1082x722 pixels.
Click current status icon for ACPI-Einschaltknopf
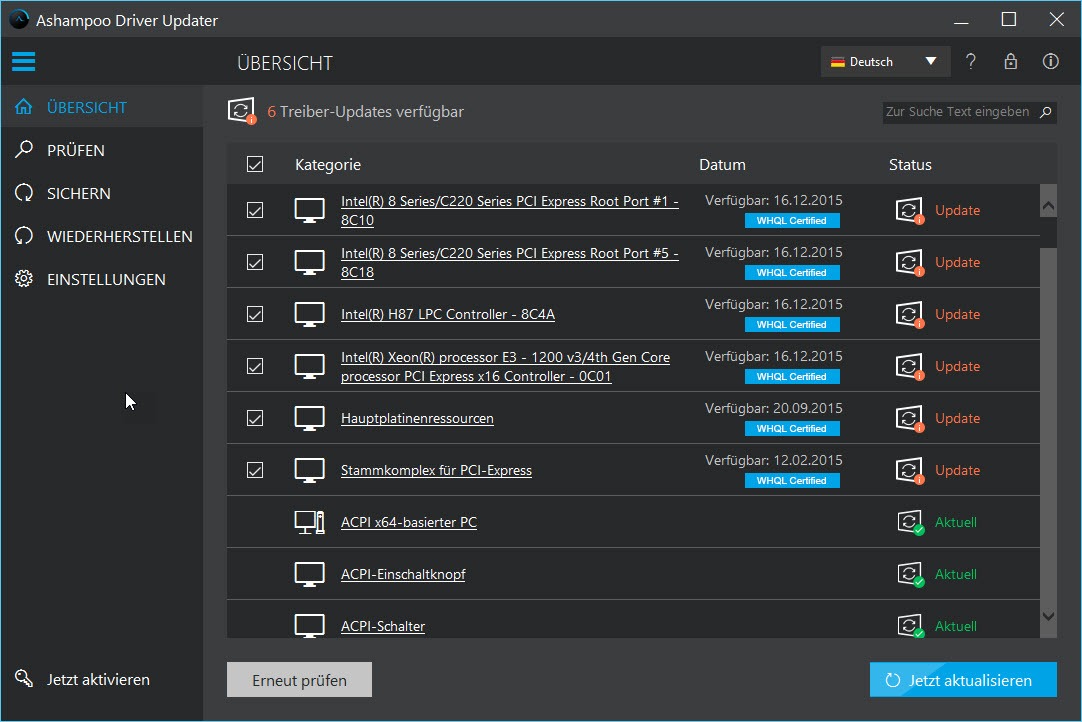coord(910,574)
